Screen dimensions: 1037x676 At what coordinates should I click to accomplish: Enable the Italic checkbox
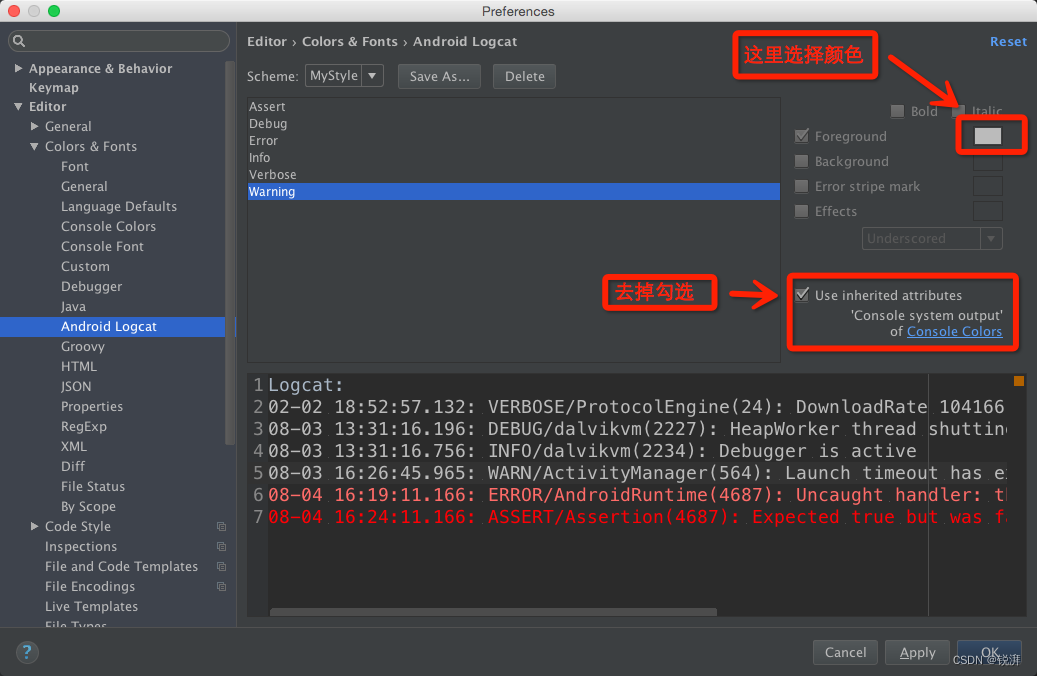click(958, 111)
